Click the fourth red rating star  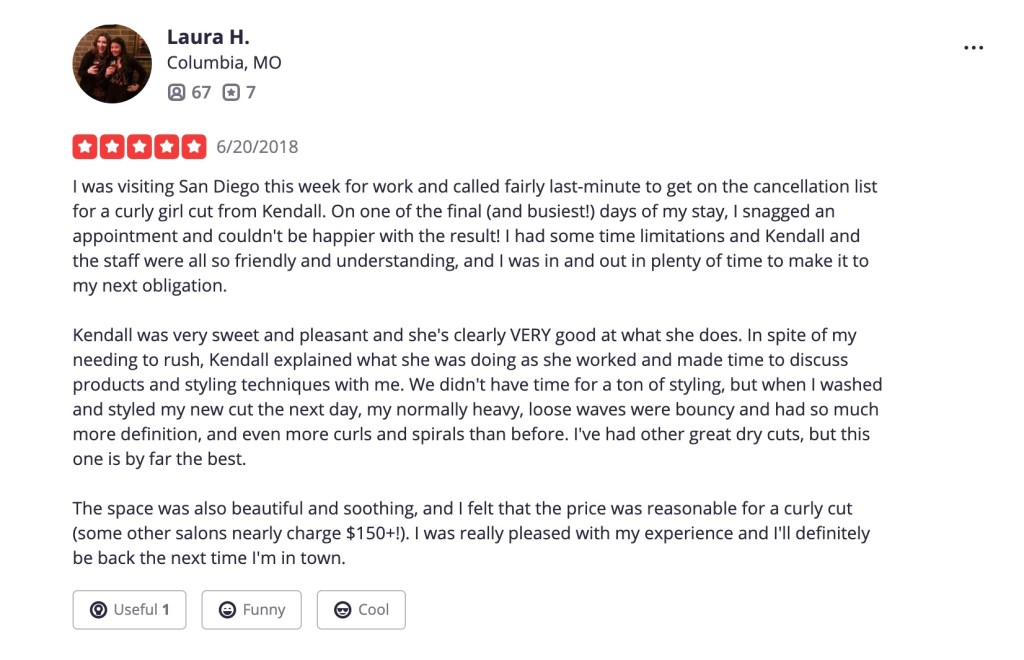click(x=166, y=147)
